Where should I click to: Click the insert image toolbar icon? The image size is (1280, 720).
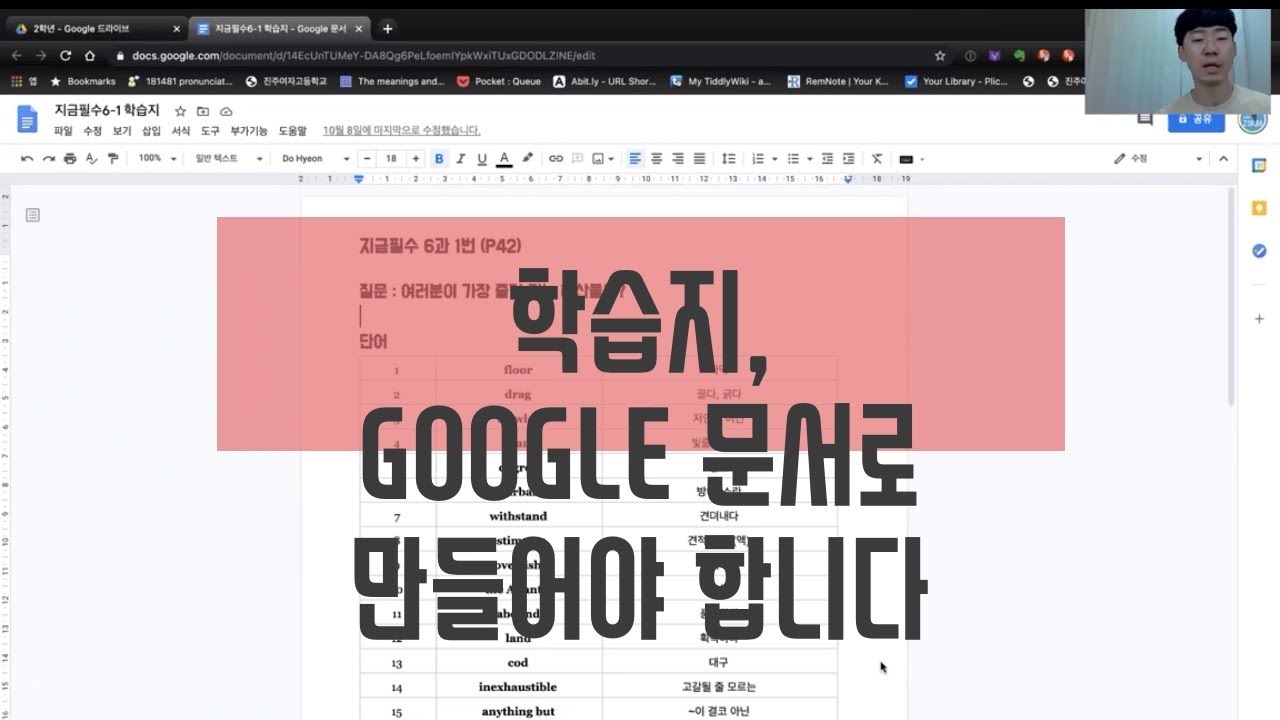pyautogui.click(x=598, y=158)
